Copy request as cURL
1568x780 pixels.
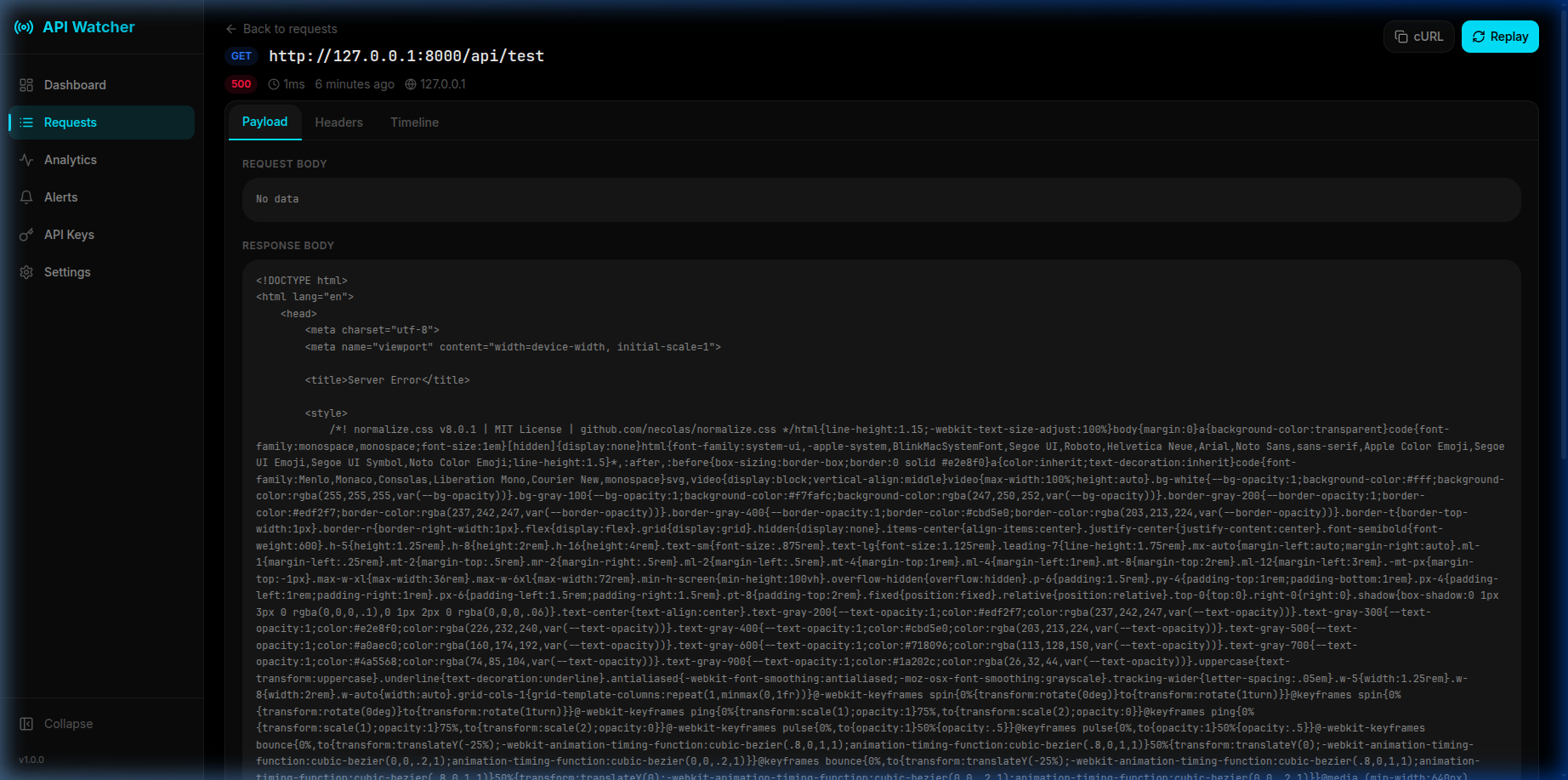tap(1418, 37)
